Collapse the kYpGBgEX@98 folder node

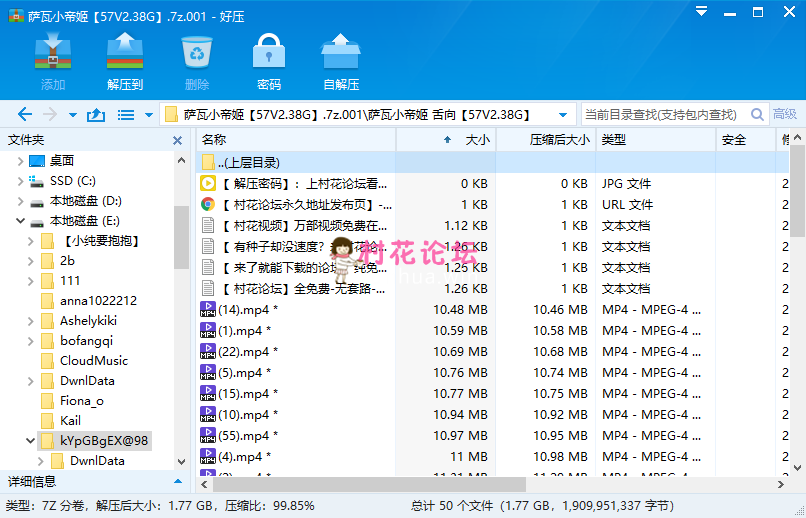(x=30, y=441)
